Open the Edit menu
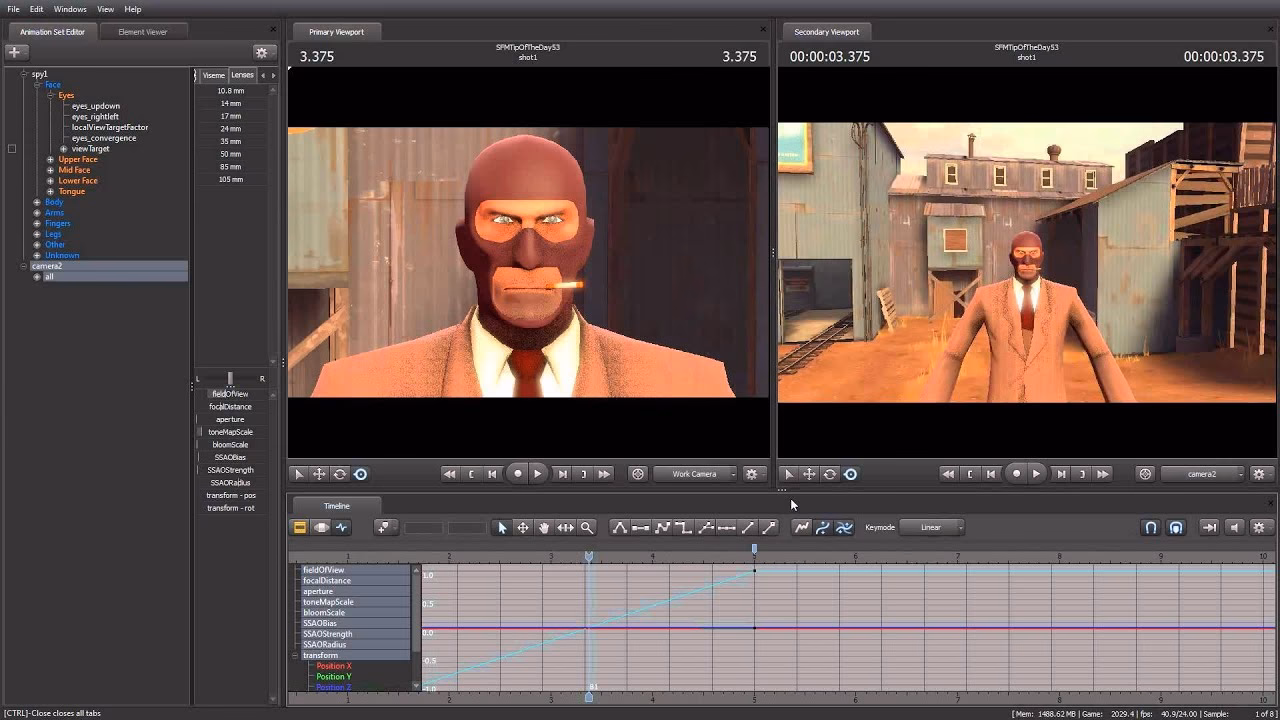 (x=36, y=9)
